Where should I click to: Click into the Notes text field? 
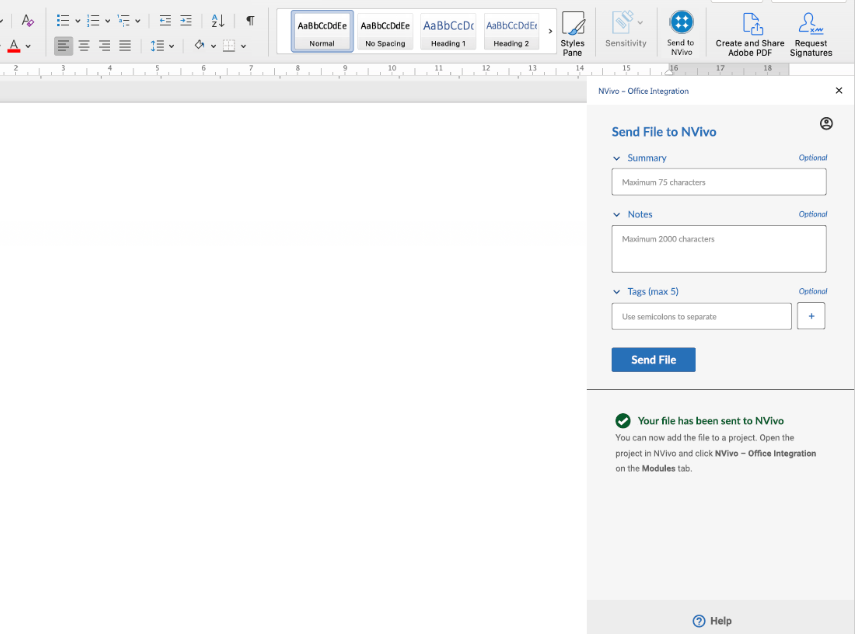point(718,249)
